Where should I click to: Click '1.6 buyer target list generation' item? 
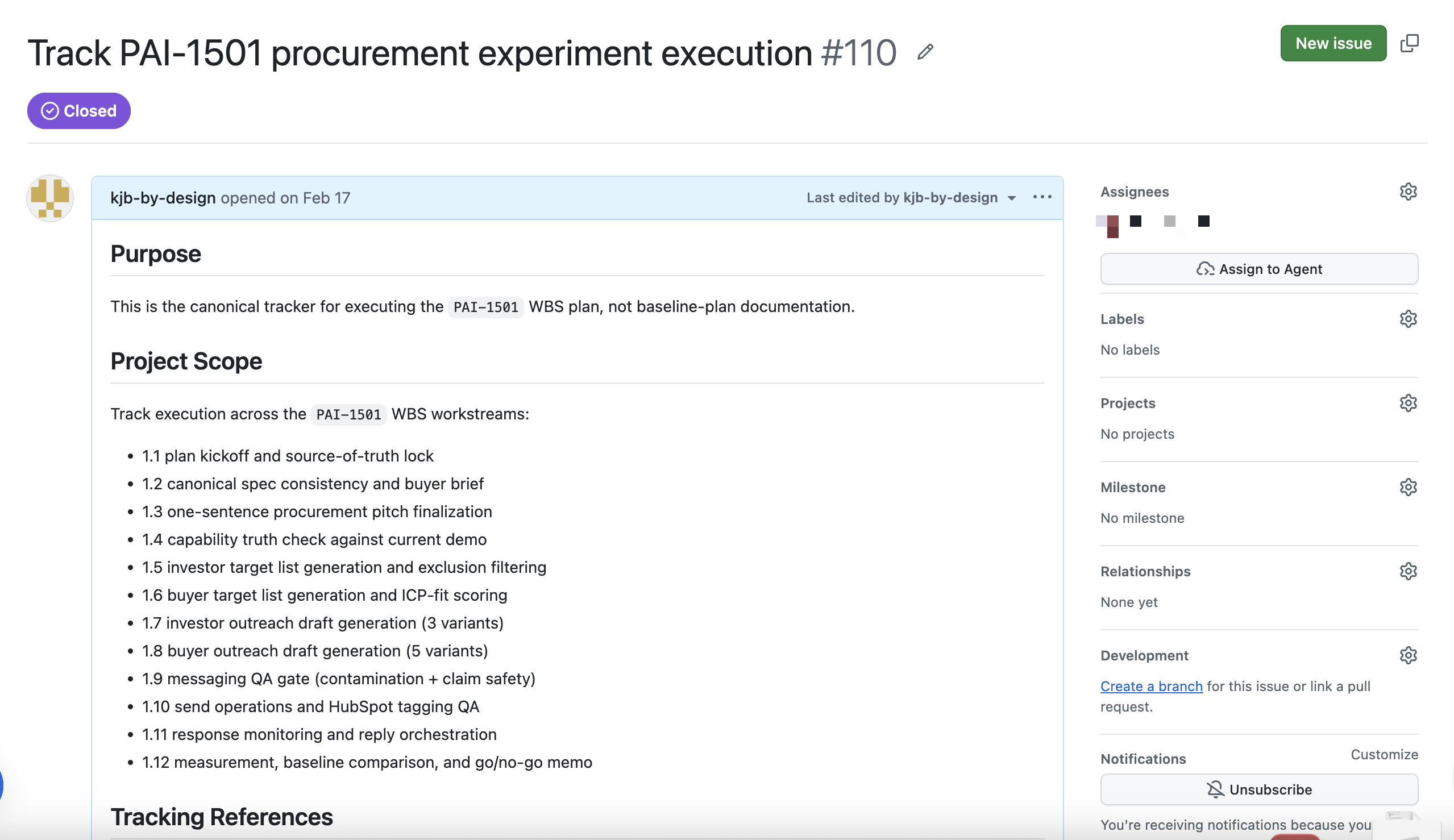pyautogui.click(x=324, y=596)
